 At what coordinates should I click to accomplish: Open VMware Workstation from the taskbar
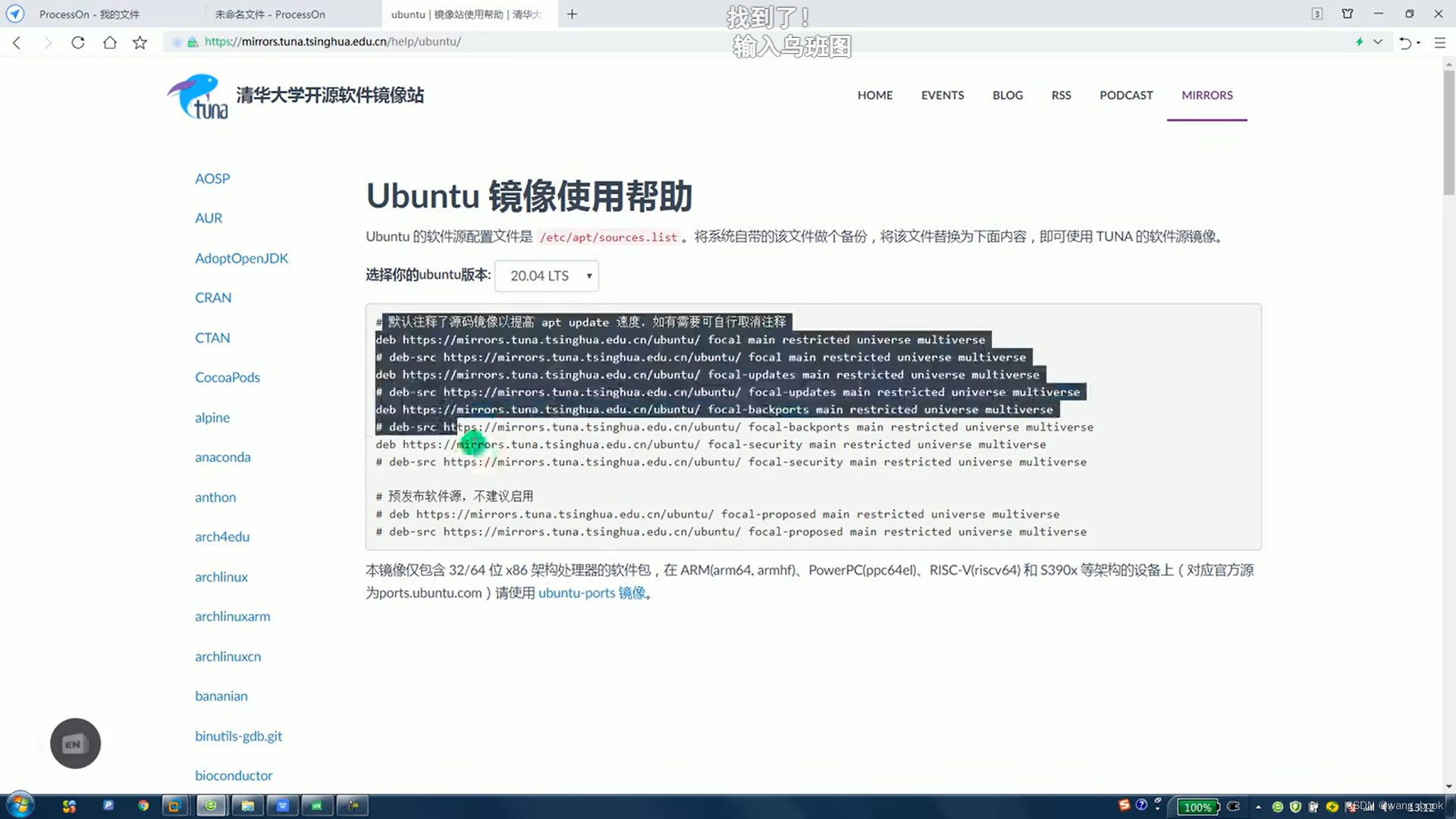click(x=176, y=805)
